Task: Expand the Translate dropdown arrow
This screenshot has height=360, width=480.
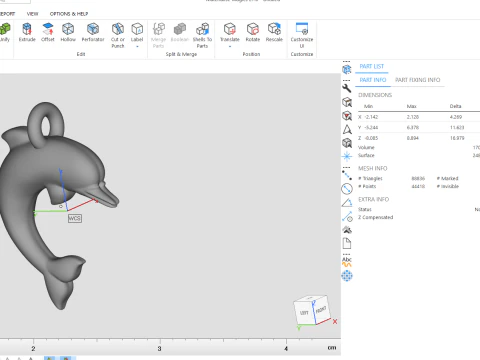Action: (230, 47)
